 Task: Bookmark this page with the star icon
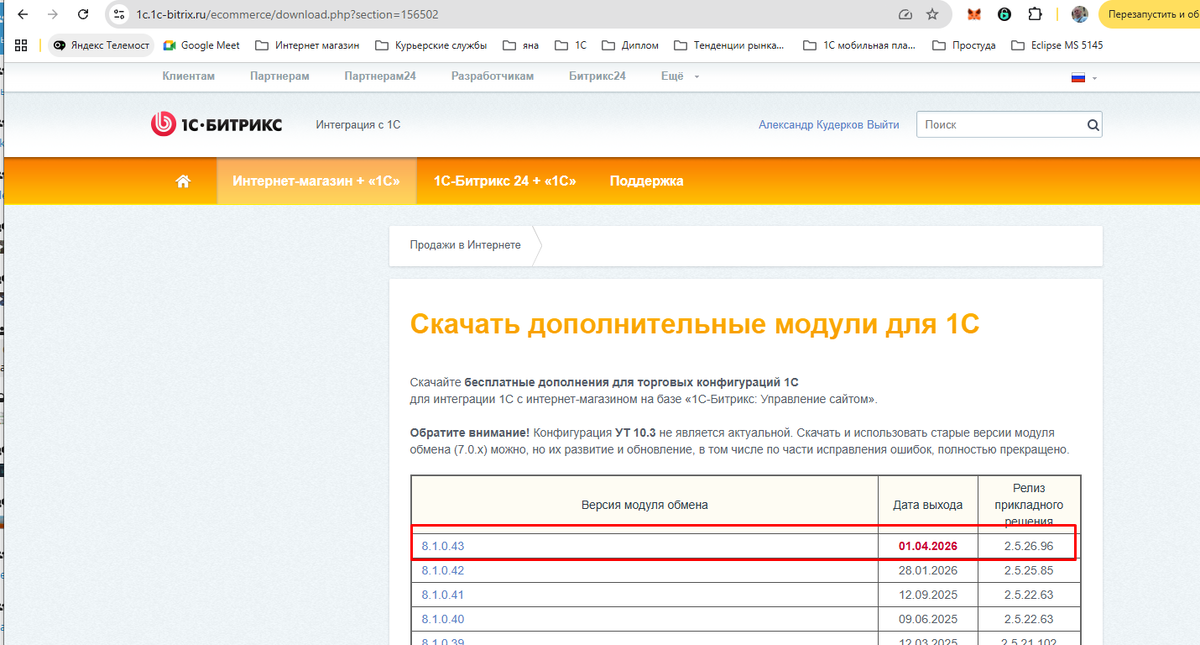pos(932,15)
